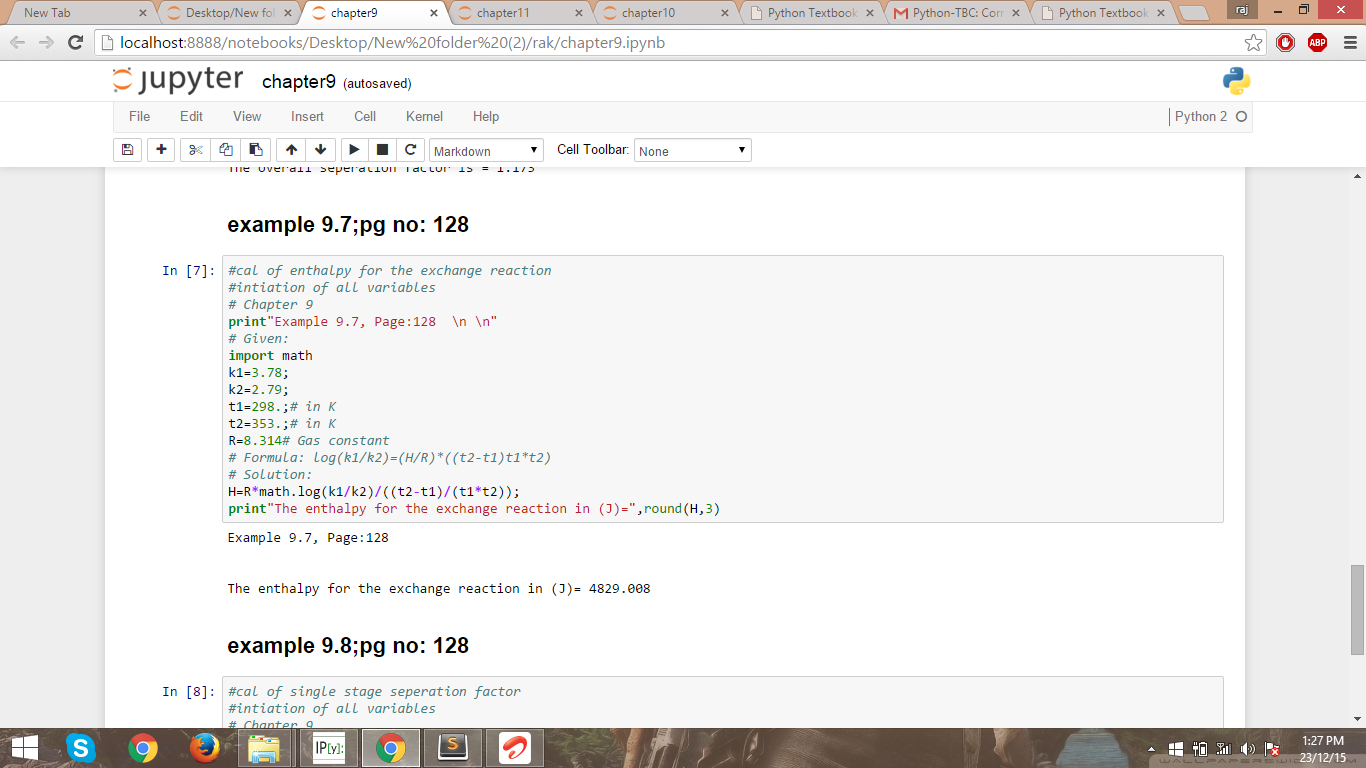Select the In [8] code cell editor
The height and width of the screenshot is (768, 1366).
click(722, 702)
